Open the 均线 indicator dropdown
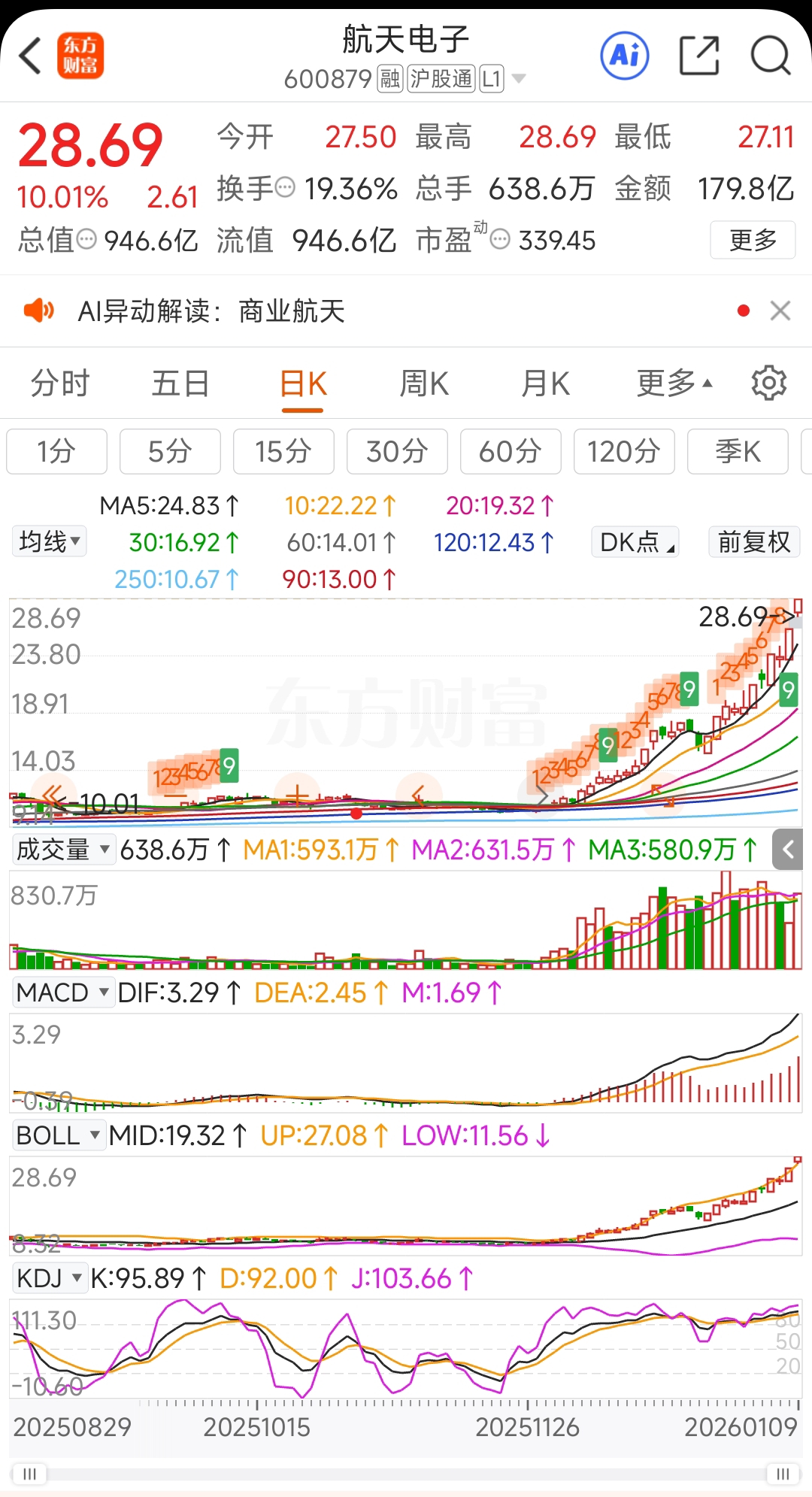Image resolution: width=812 pixels, height=1497 pixels. click(49, 541)
